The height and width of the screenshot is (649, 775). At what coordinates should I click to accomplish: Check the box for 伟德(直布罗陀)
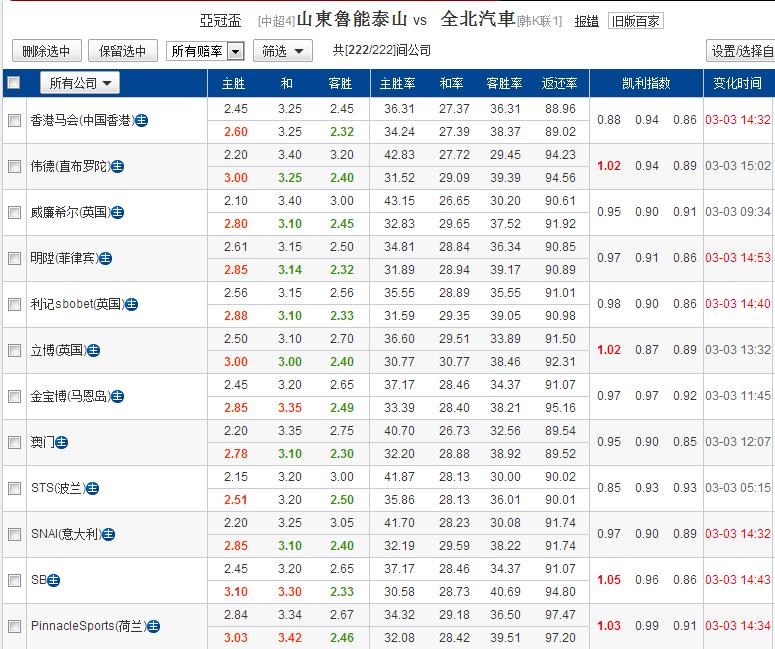tap(14, 167)
